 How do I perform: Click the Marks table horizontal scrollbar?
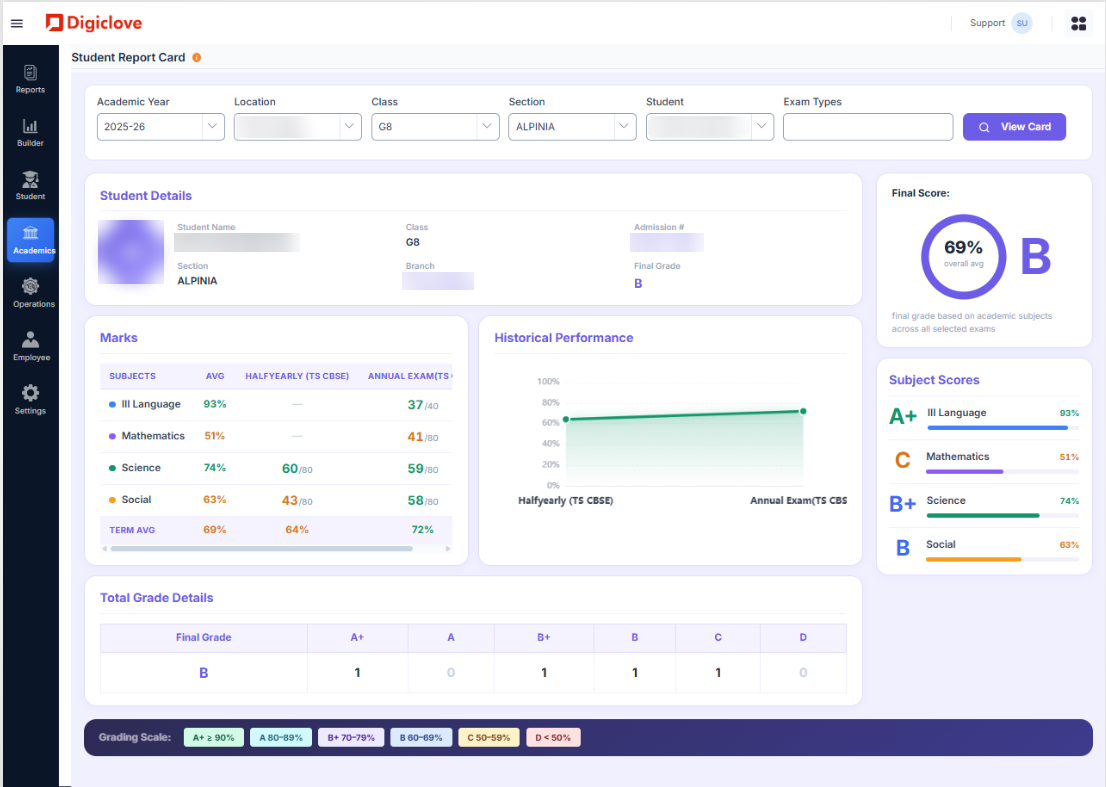tap(262, 549)
